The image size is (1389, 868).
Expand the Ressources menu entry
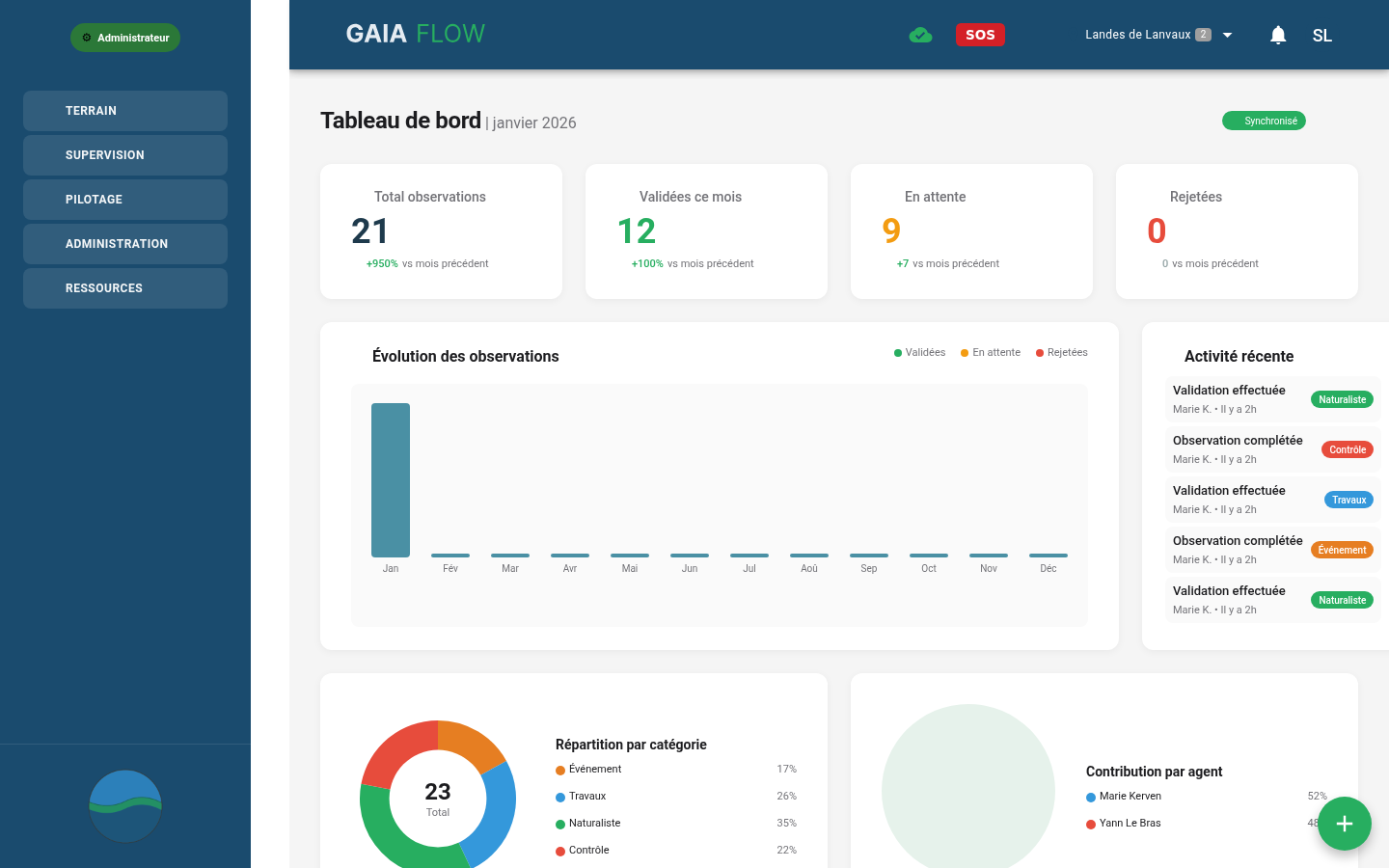pos(124,288)
